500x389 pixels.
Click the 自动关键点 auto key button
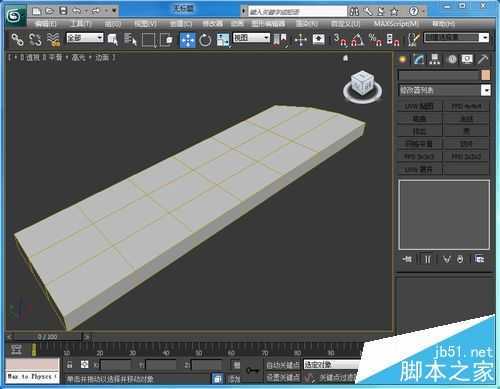[x=282, y=365]
